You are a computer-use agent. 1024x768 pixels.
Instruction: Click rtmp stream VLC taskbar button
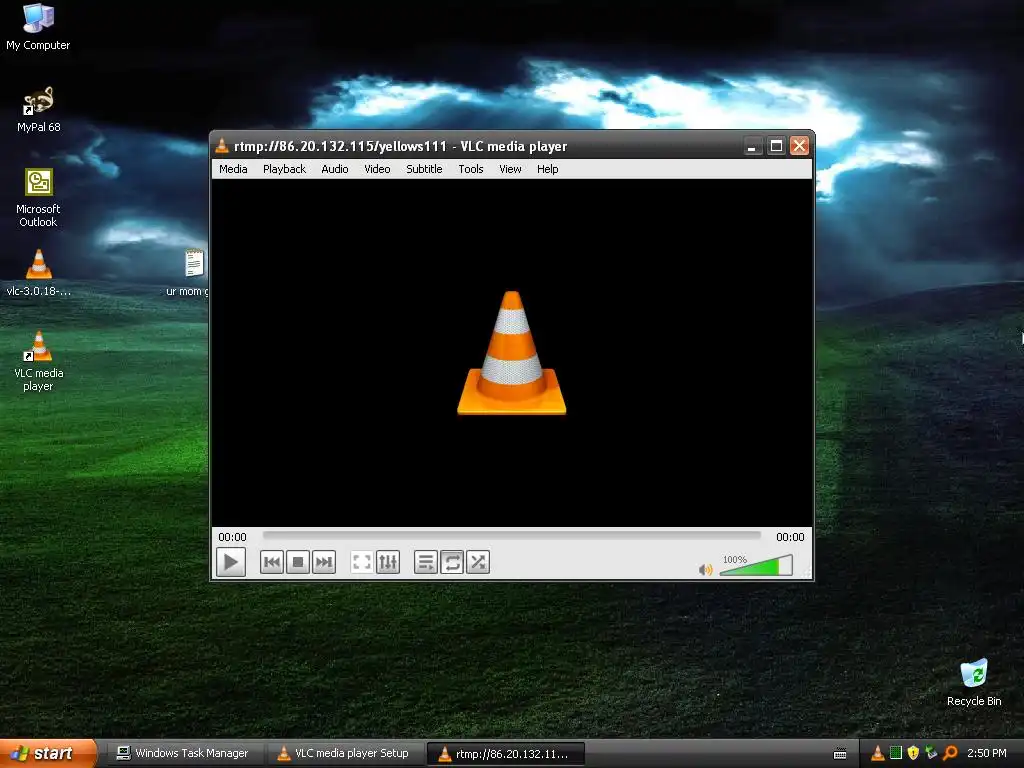(x=505, y=754)
